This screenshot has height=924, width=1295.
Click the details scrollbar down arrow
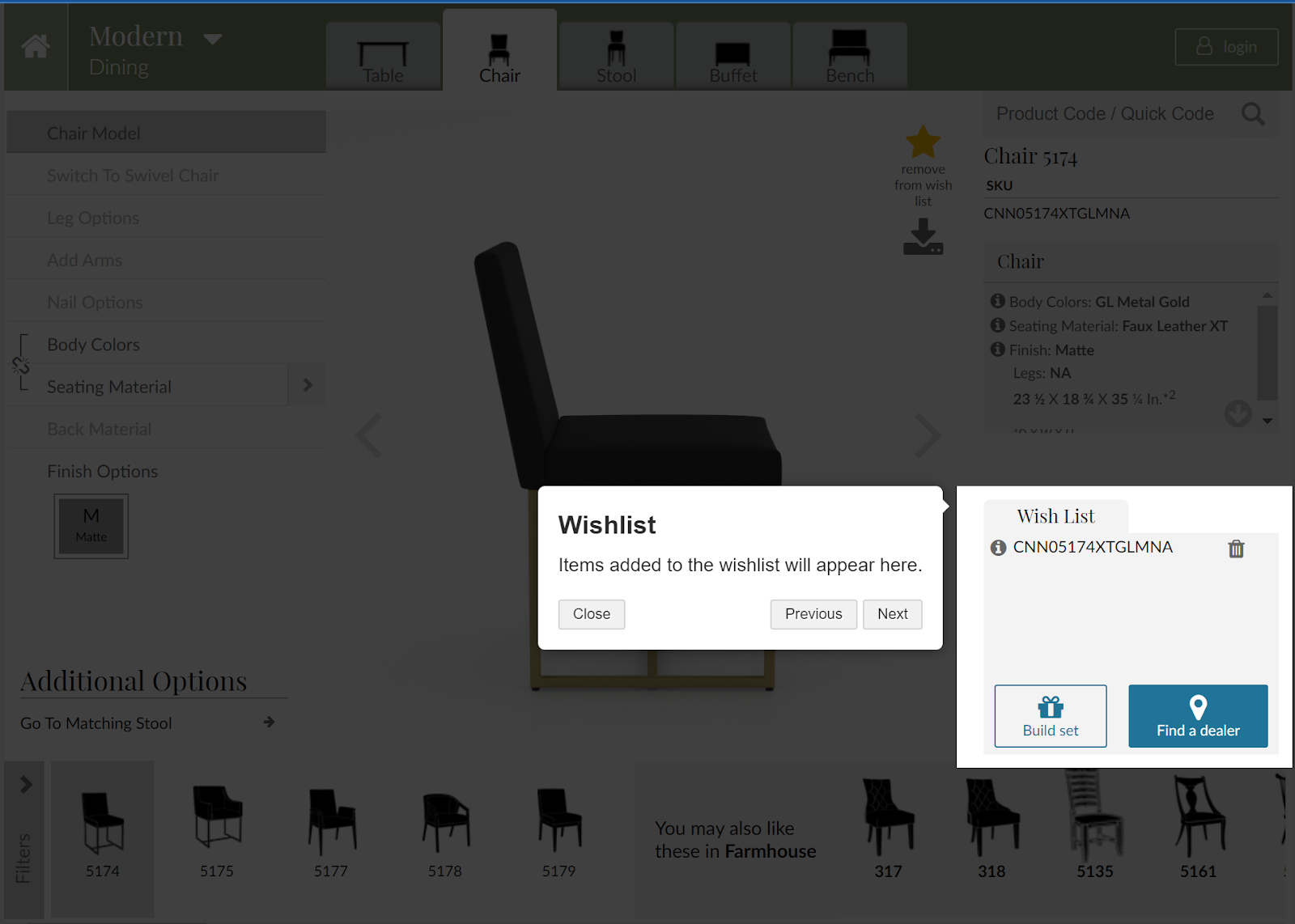pyautogui.click(x=1267, y=421)
